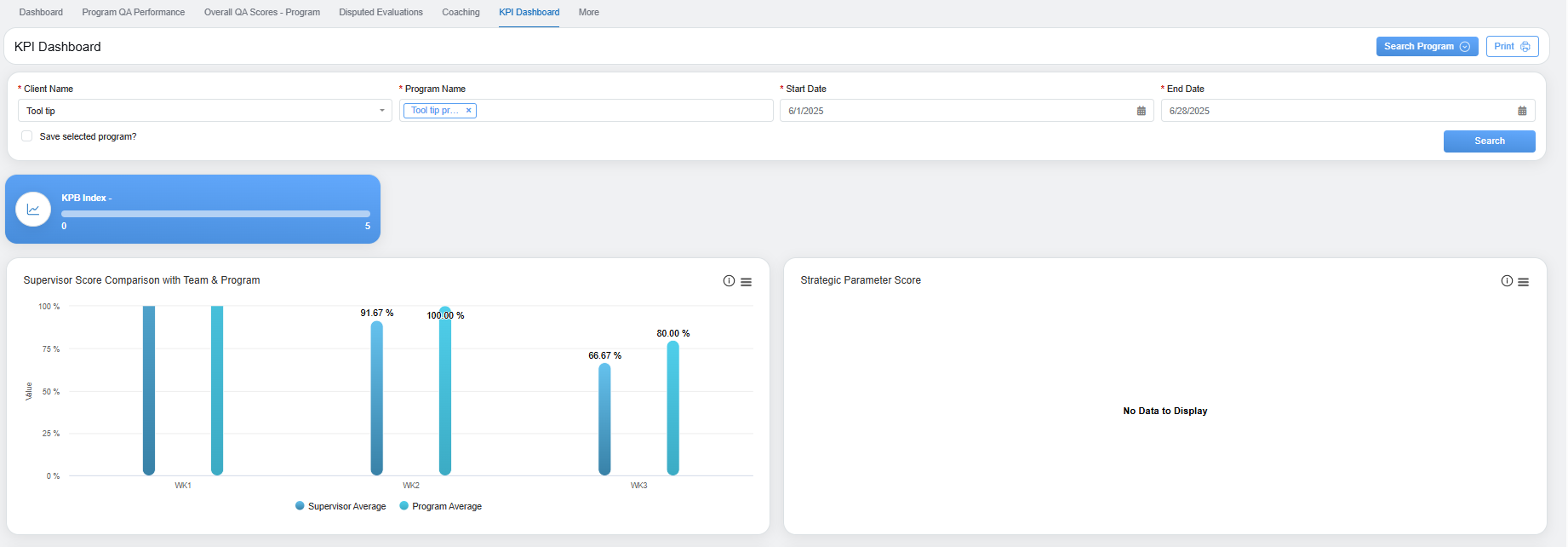Enable the Save selected program checkbox
Screen dimensions: 1568x547
click(27, 136)
